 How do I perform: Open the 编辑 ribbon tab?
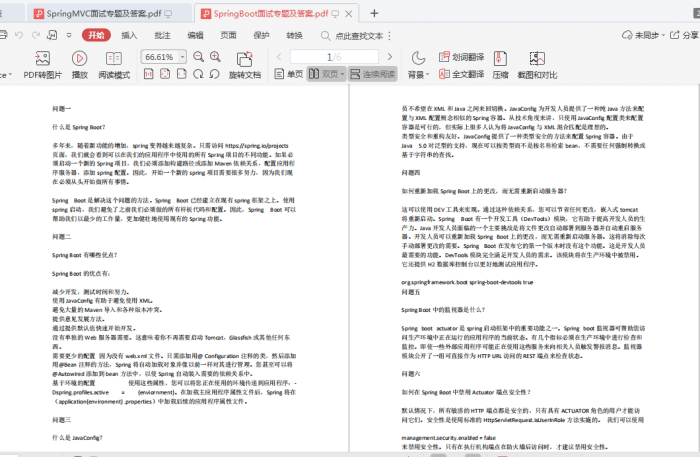[195, 35]
